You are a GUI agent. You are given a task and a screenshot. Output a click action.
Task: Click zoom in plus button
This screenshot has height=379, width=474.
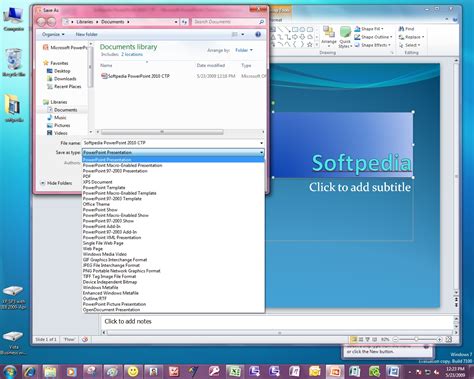point(439,339)
